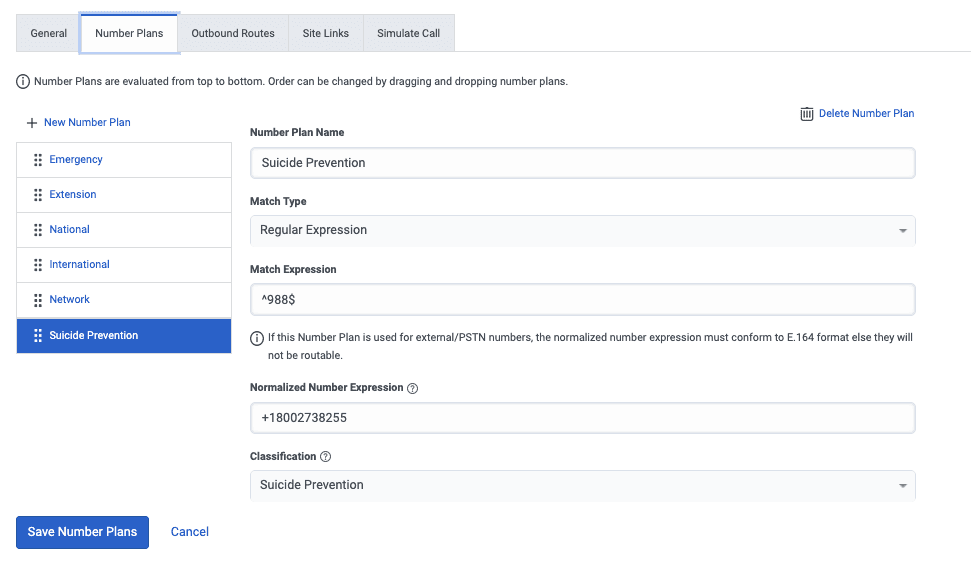Viewport: 971px width, 579px height.
Task: Click the help icon next to Classification
Action: coord(325,457)
